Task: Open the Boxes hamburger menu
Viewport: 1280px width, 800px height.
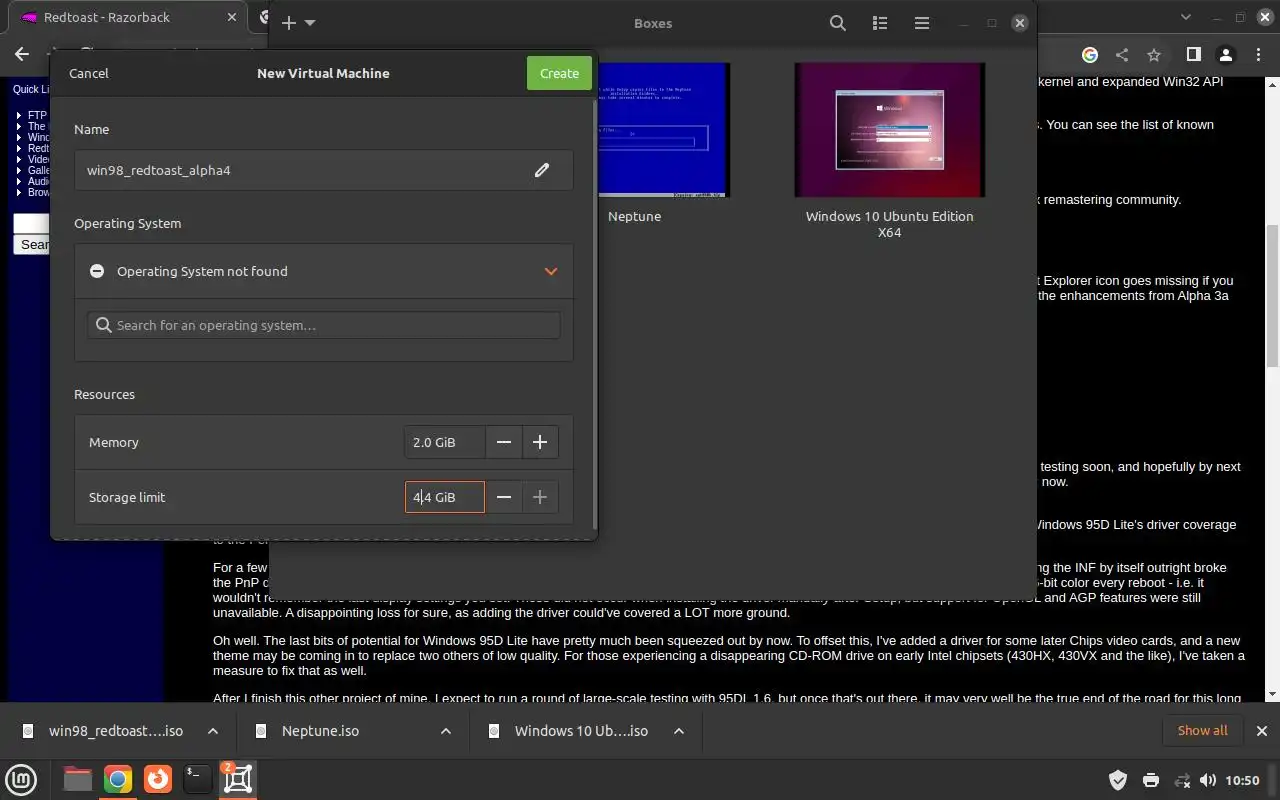Action: pyautogui.click(x=922, y=23)
